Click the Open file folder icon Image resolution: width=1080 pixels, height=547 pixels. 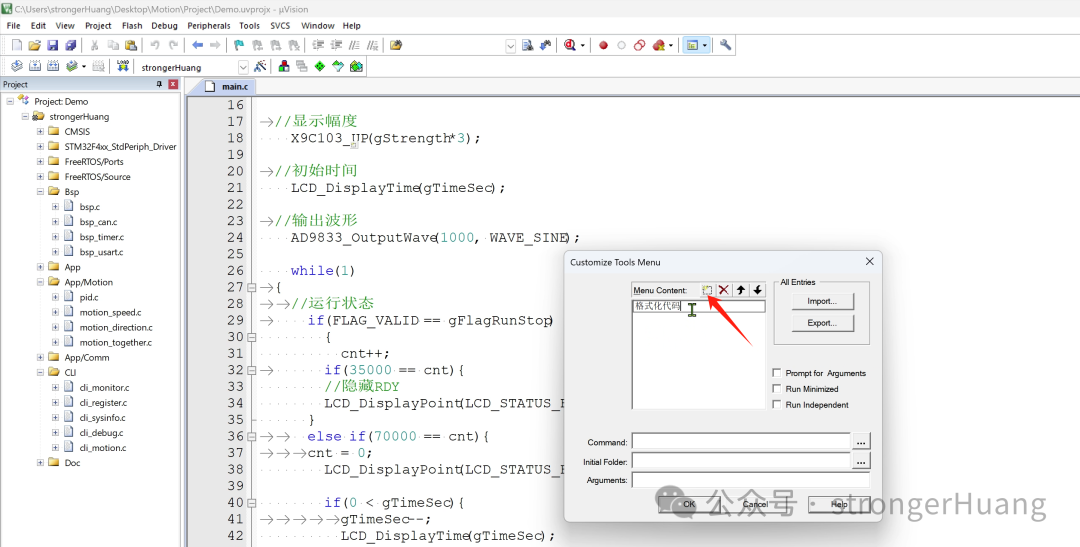click(34, 45)
